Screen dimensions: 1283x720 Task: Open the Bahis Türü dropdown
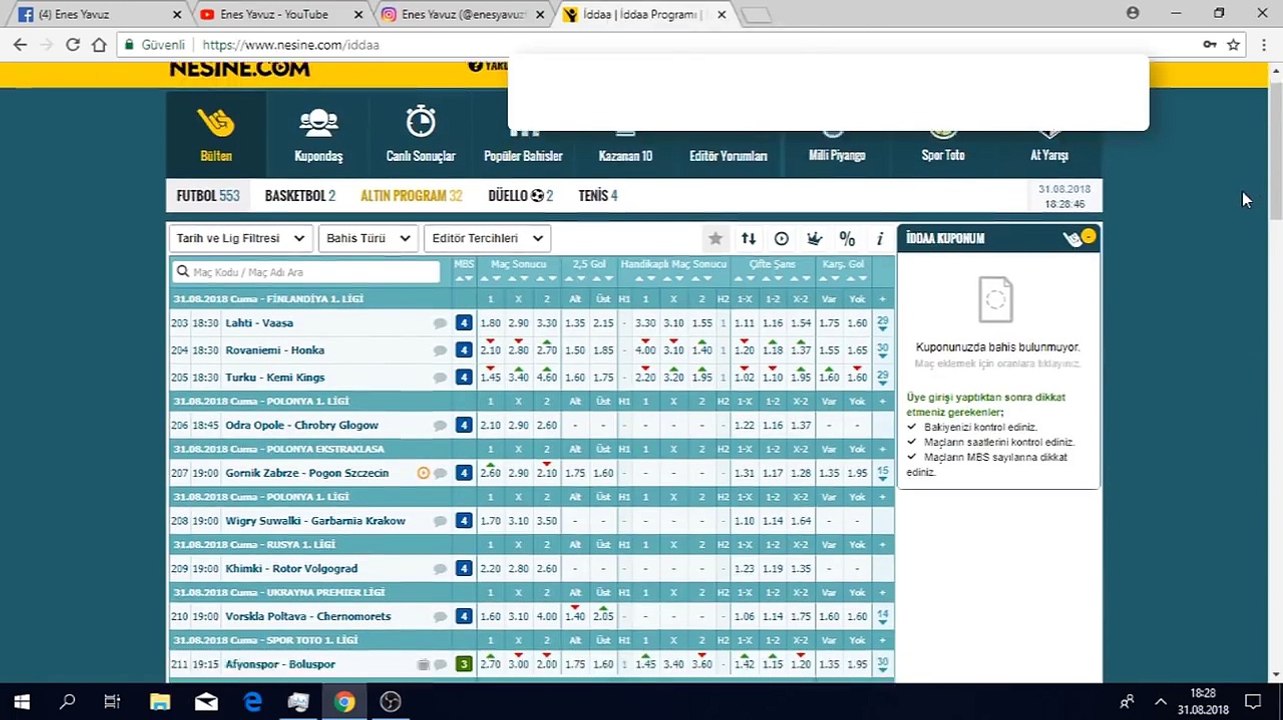[368, 238]
